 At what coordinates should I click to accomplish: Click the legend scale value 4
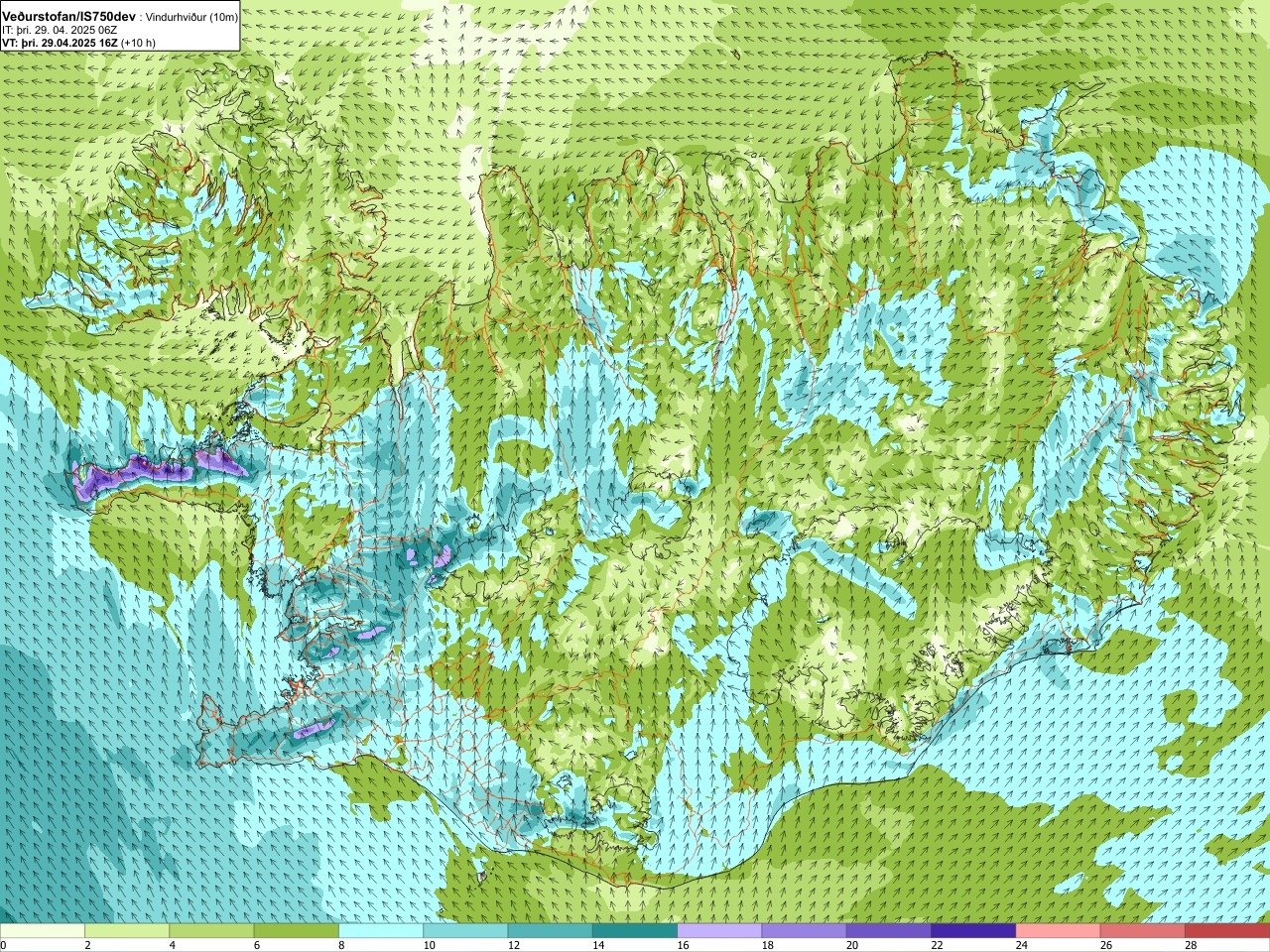coord(173,945)
